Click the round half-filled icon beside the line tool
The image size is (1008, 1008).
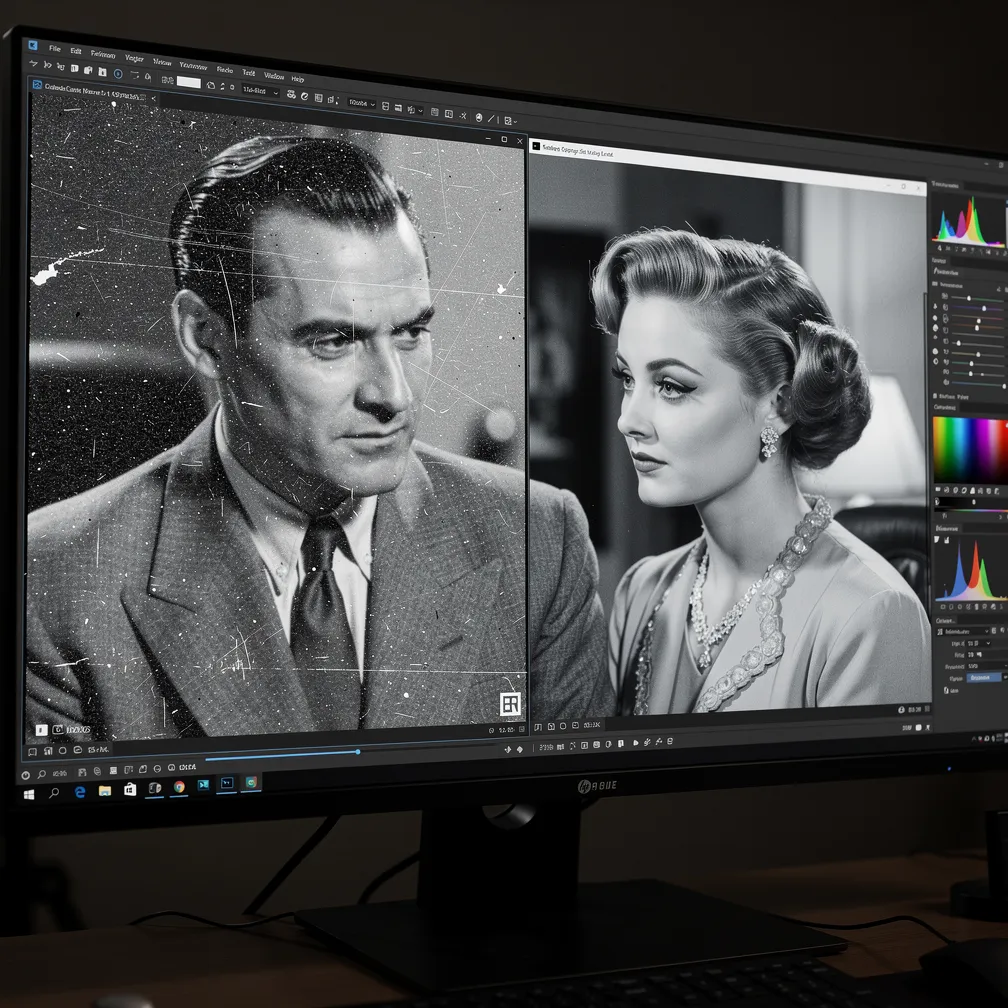(x=479, y=118)
